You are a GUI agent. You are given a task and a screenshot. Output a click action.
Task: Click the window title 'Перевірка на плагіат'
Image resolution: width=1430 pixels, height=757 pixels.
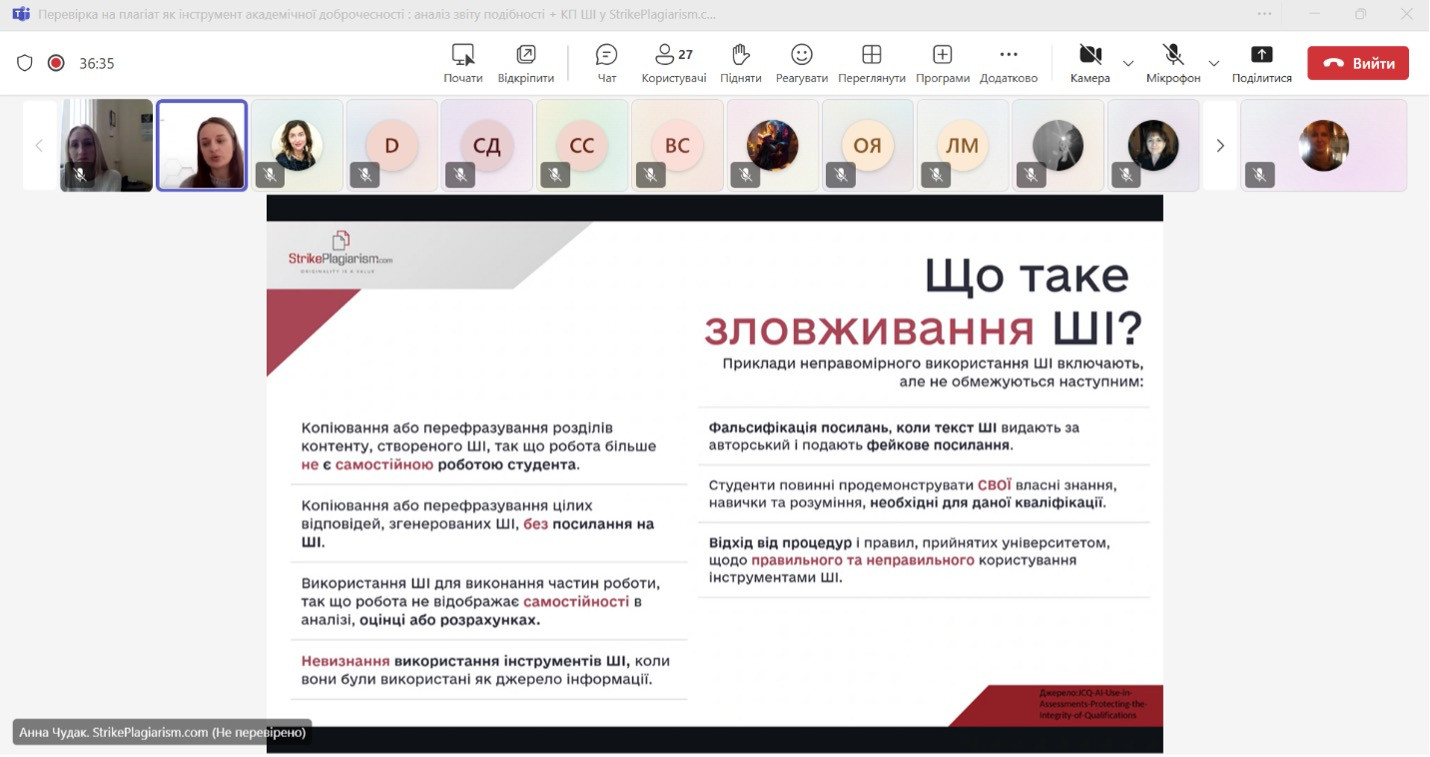377,15
